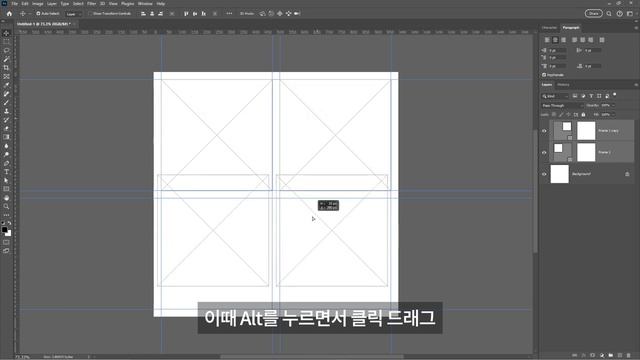This screenshot has height=360, width=640.
Task: Click the Create new layer icon
Action: point(620,356)
